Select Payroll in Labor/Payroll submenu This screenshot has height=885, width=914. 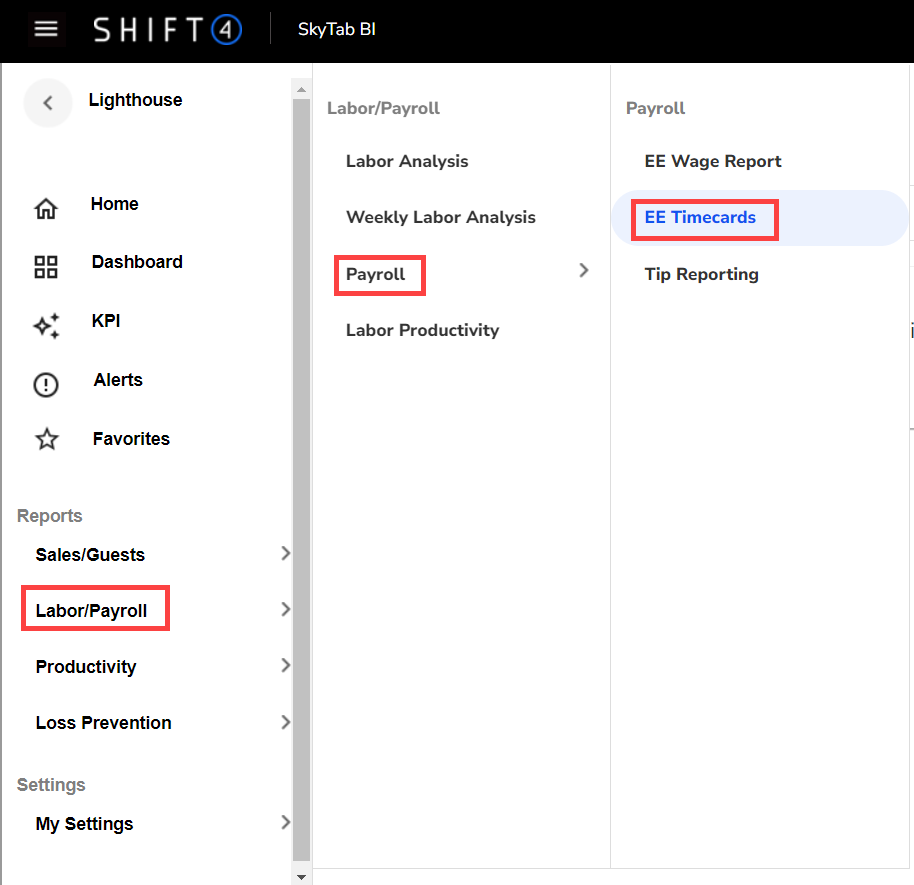376,274
